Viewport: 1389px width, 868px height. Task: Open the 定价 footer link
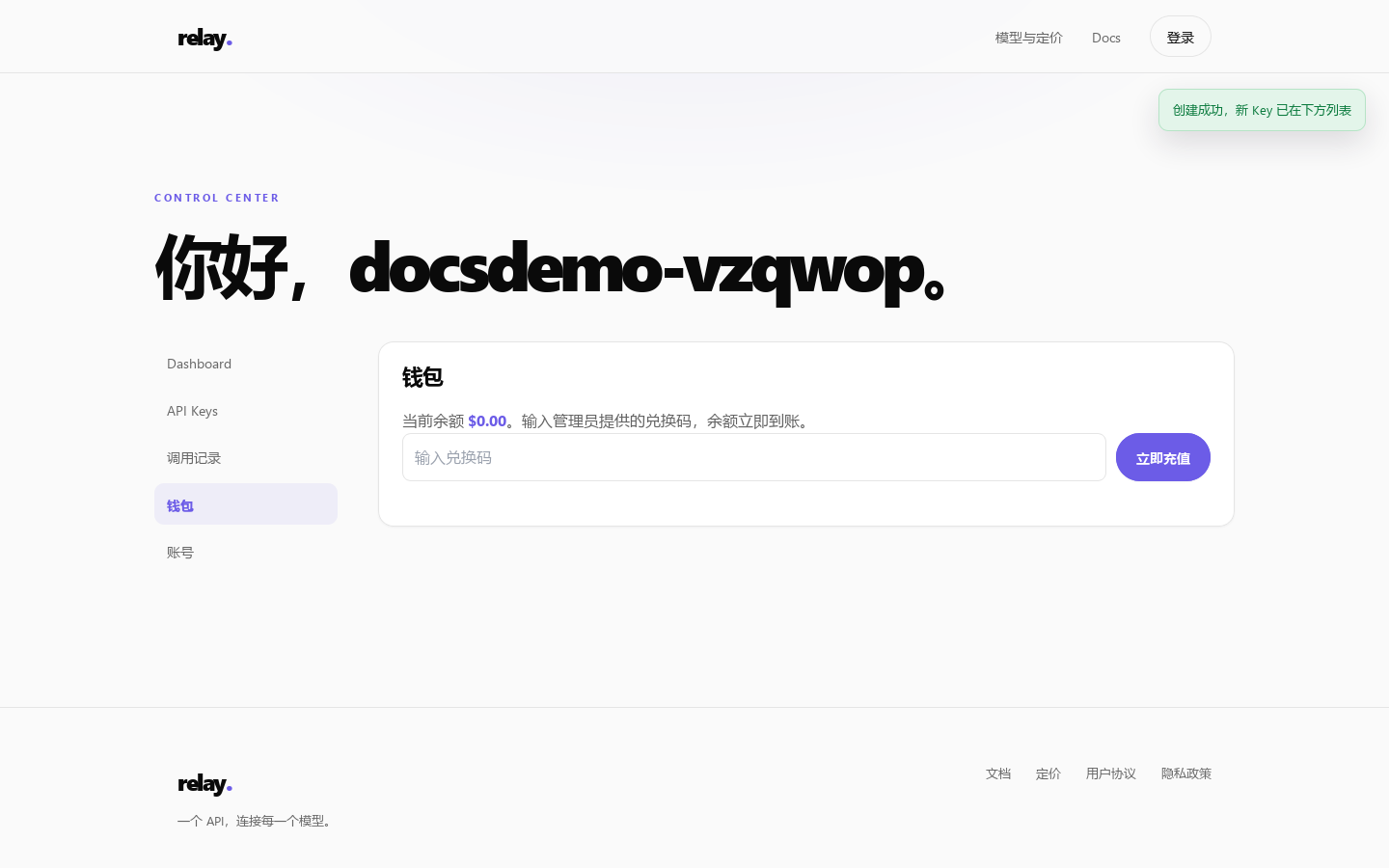pyautogui.click(x=1049, y=773)
